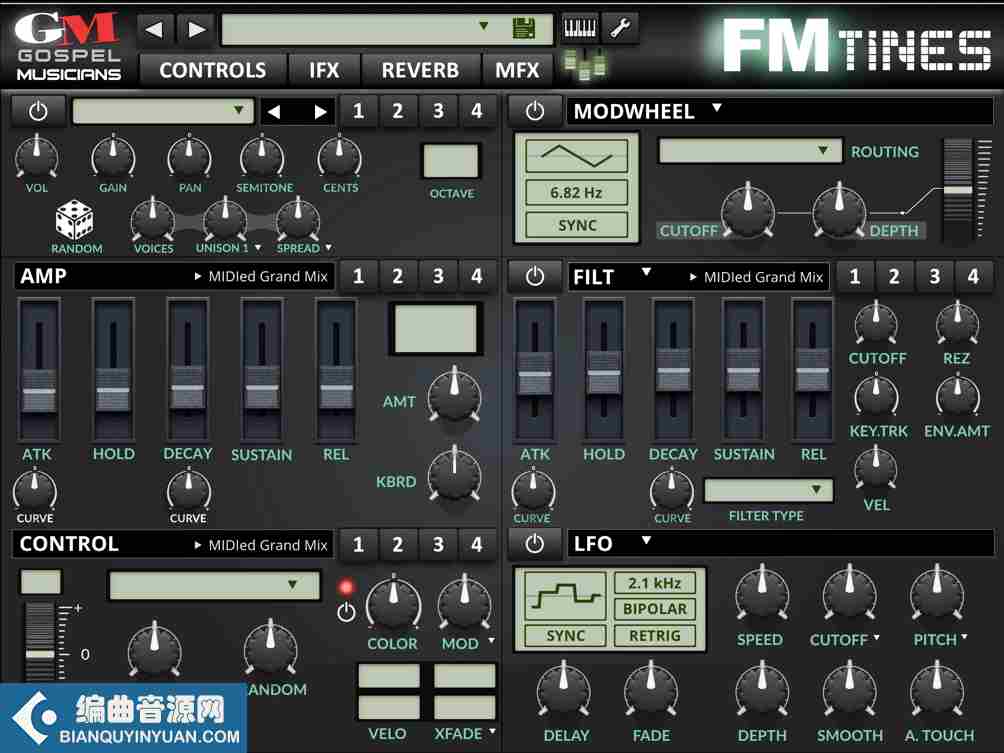1004x753 pixels.
Task: Switch to the MFX tab
Action: (x=517, y=69)
